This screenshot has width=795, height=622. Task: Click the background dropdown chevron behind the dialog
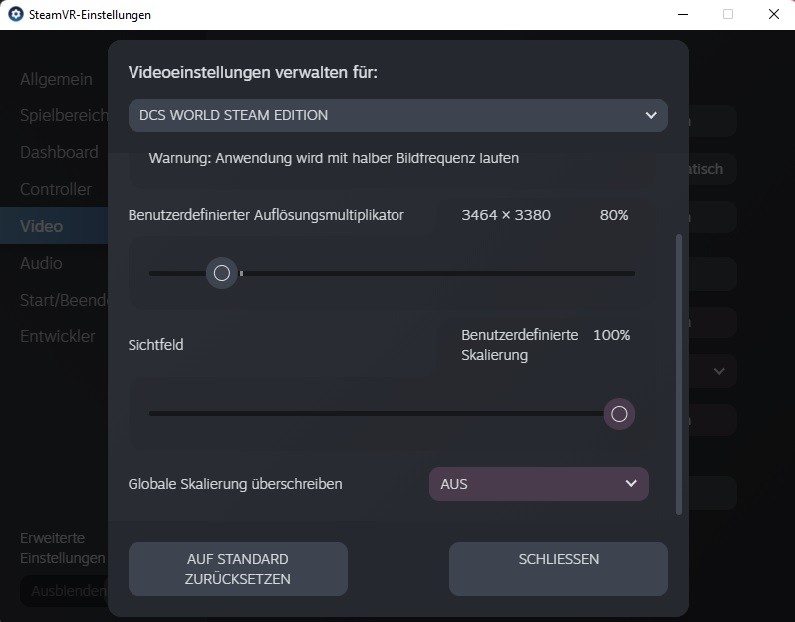click(719, 371)
